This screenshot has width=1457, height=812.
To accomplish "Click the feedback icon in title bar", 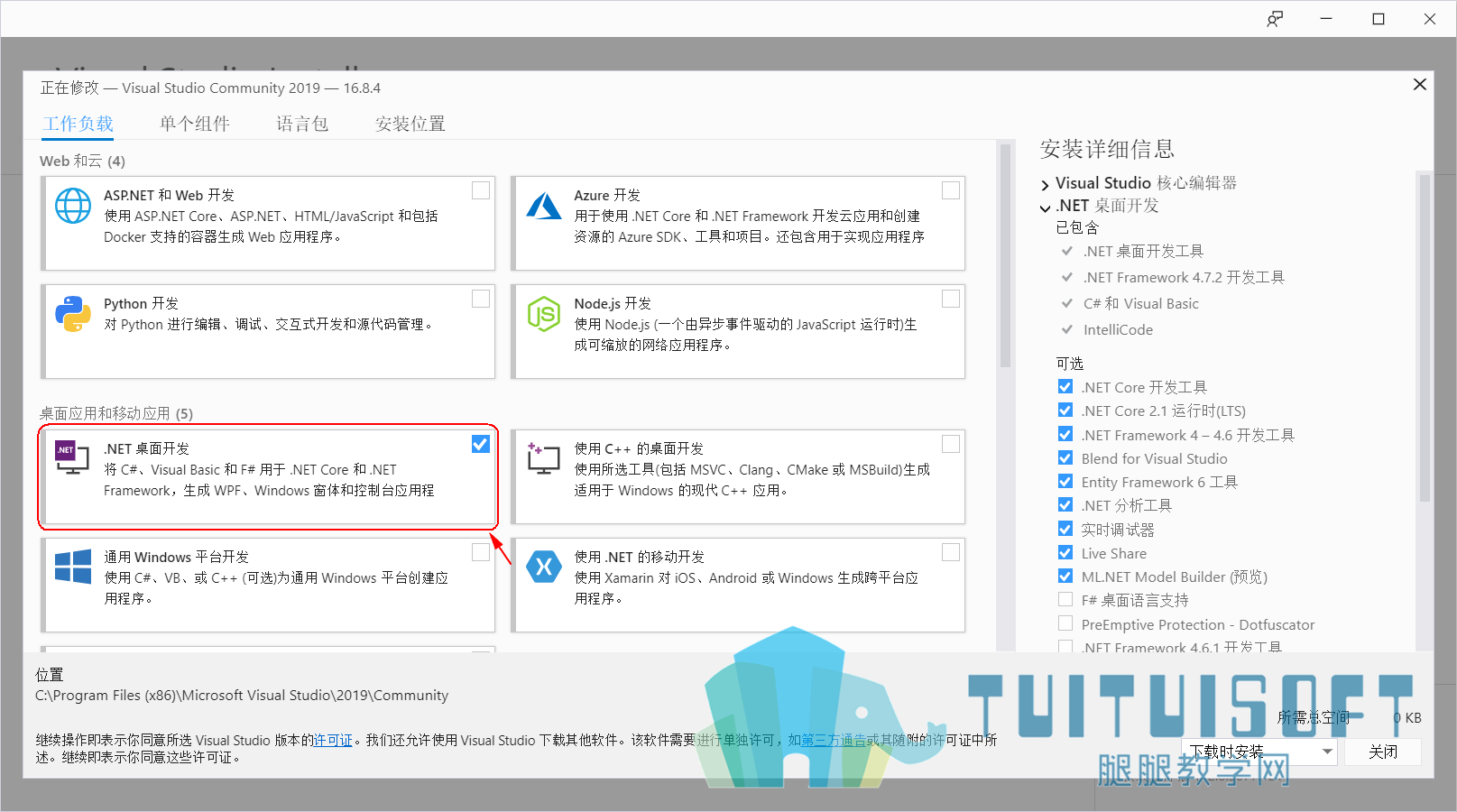I will (1275, 19).
